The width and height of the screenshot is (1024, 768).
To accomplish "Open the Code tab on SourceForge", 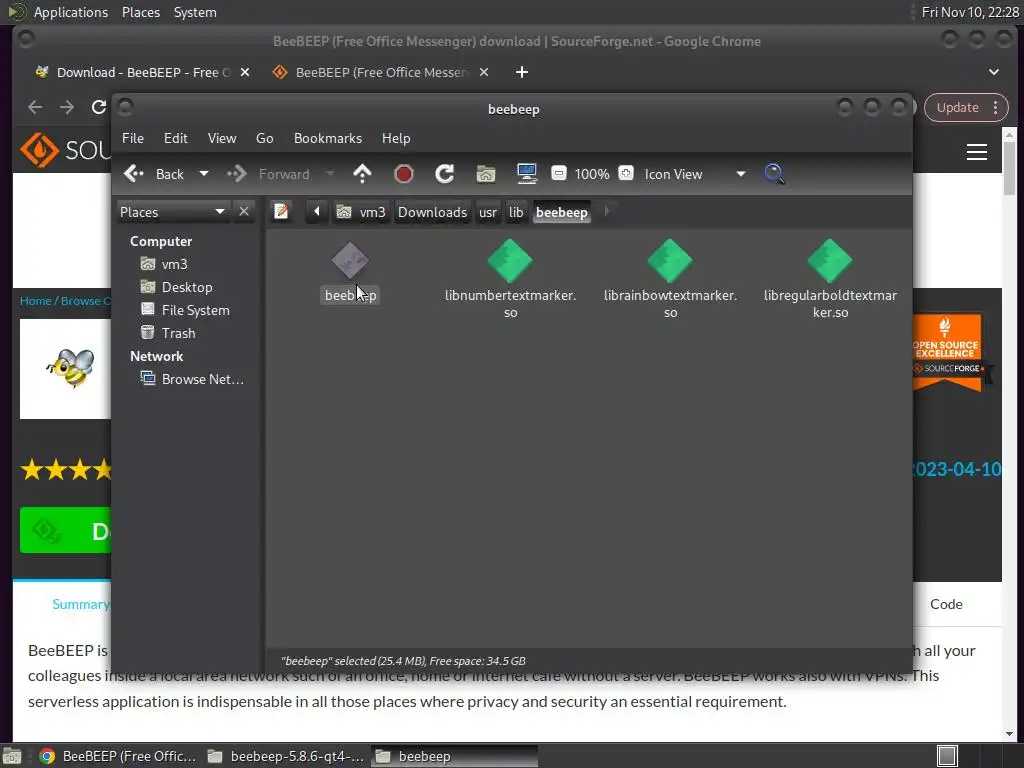I will tap(946, 605).
